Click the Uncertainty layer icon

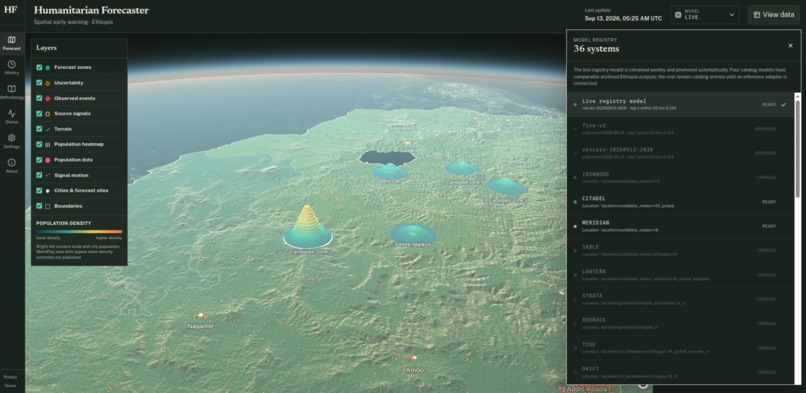point(48,83)
